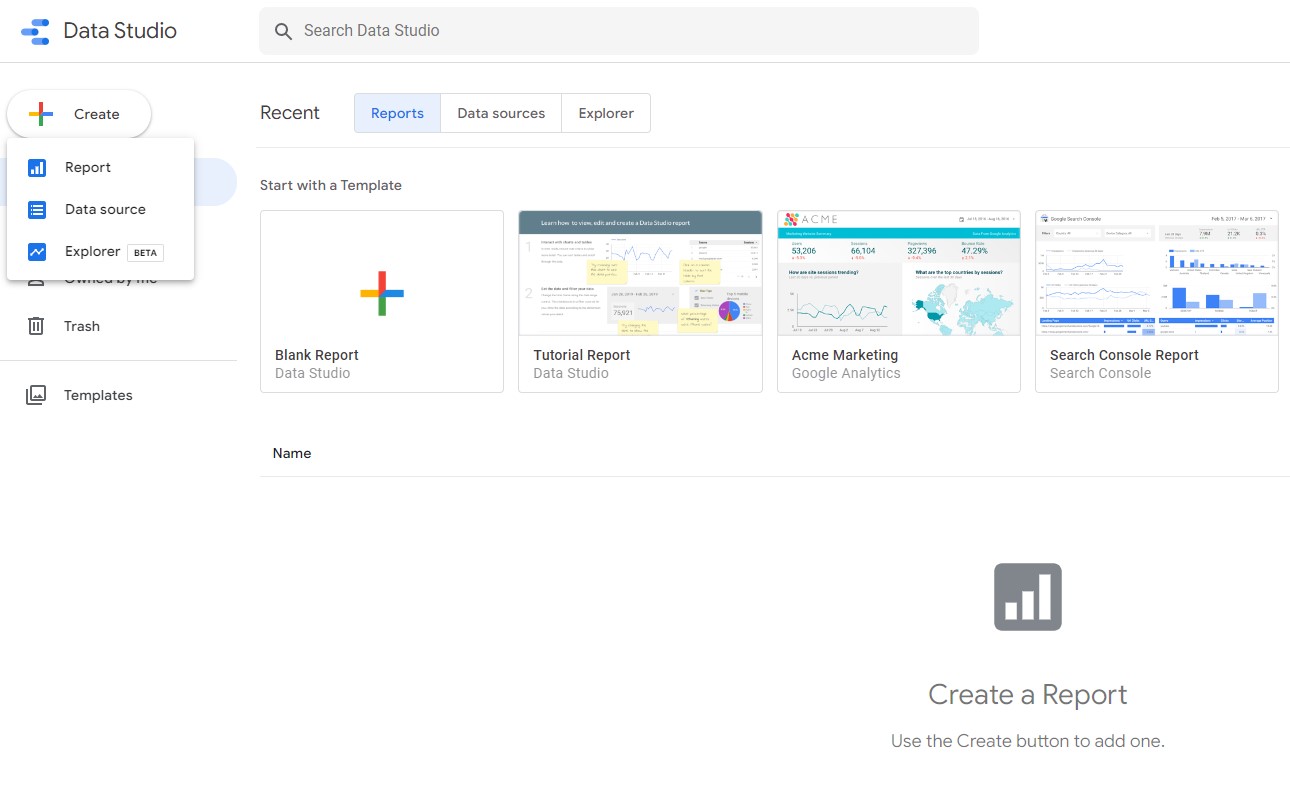Click the Google Analytics subtitle text

[846, 373]
